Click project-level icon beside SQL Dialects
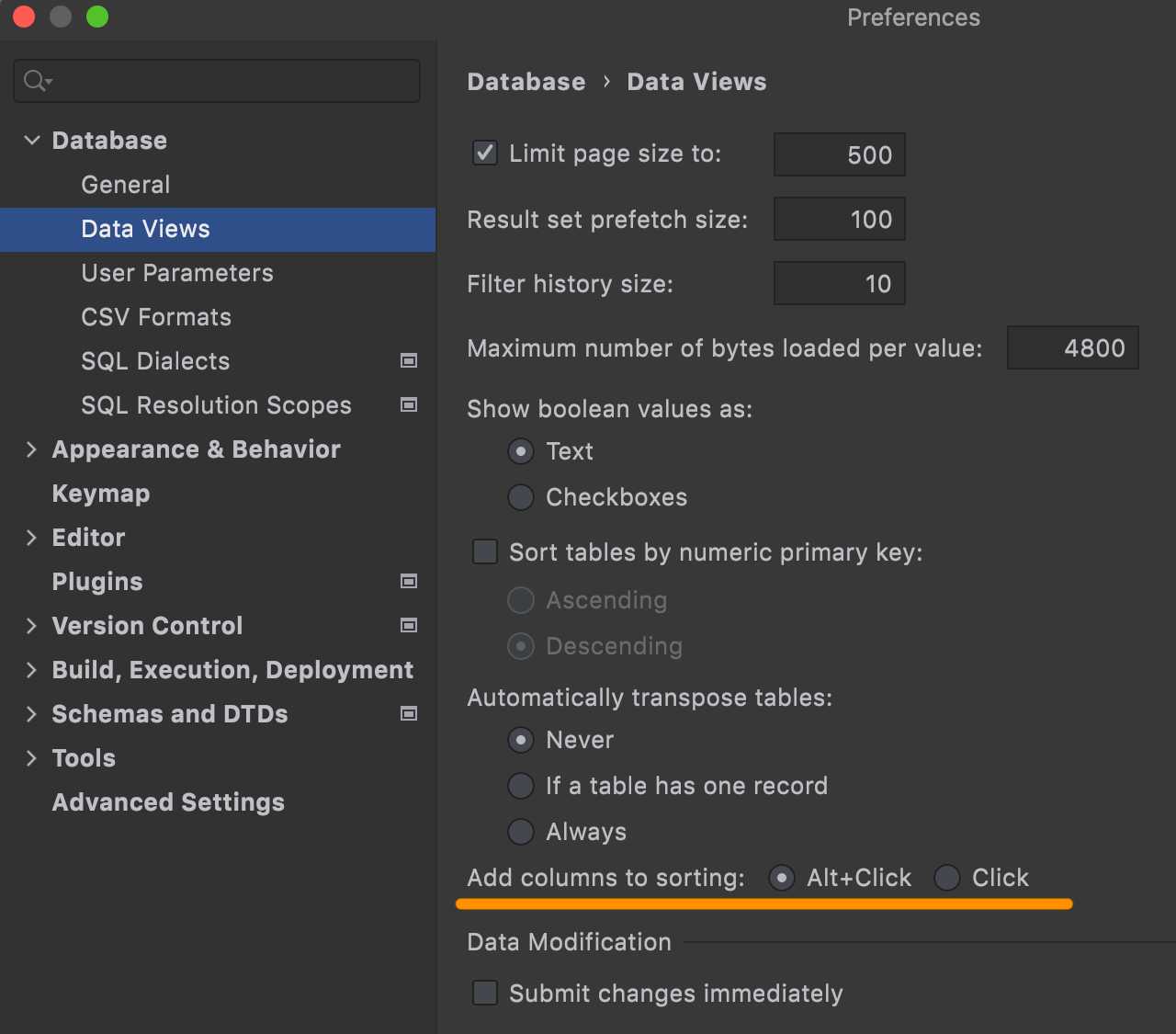Viewport: 1176px width, 1034px height. [x=409, y=361]
